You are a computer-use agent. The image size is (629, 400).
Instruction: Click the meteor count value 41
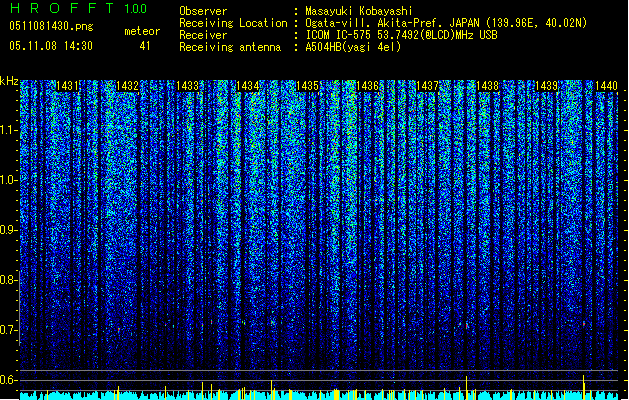coord(145,46)
